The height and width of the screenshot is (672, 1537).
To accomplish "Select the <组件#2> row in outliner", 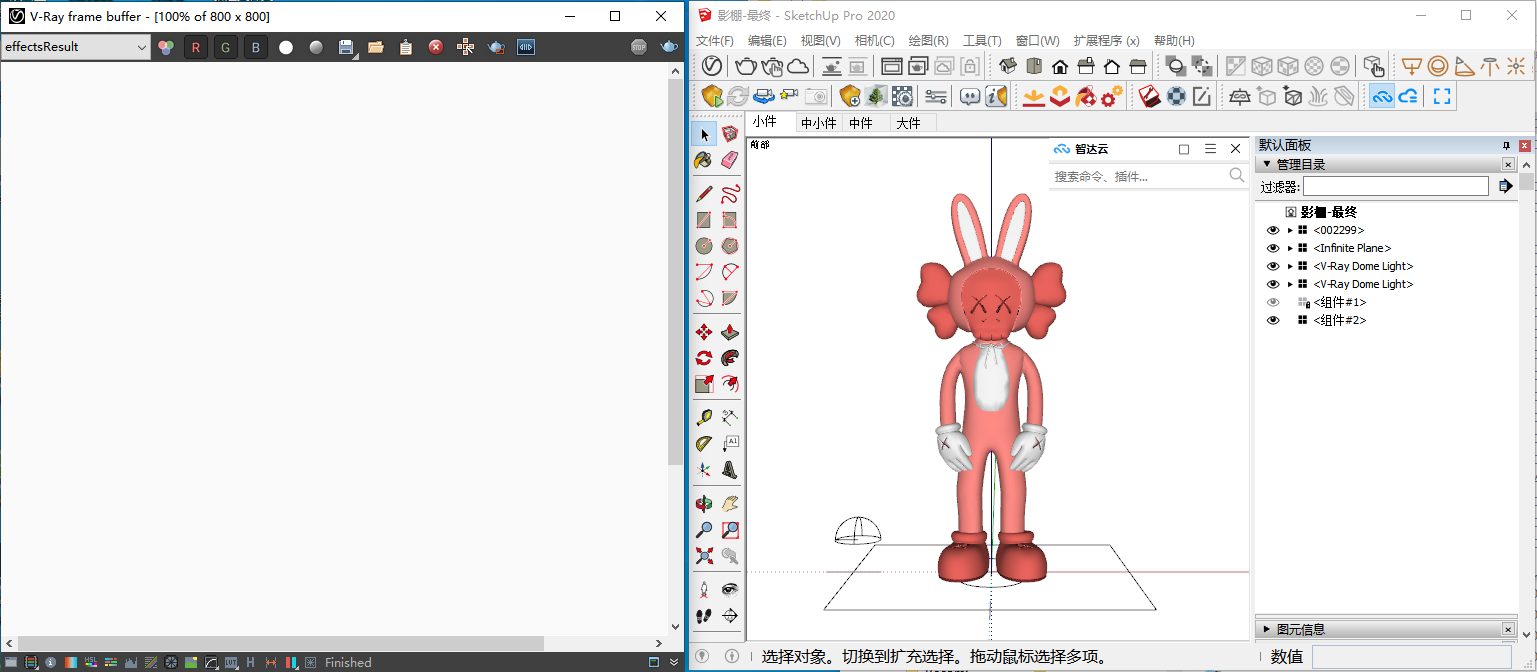I will coord(1340,320).
